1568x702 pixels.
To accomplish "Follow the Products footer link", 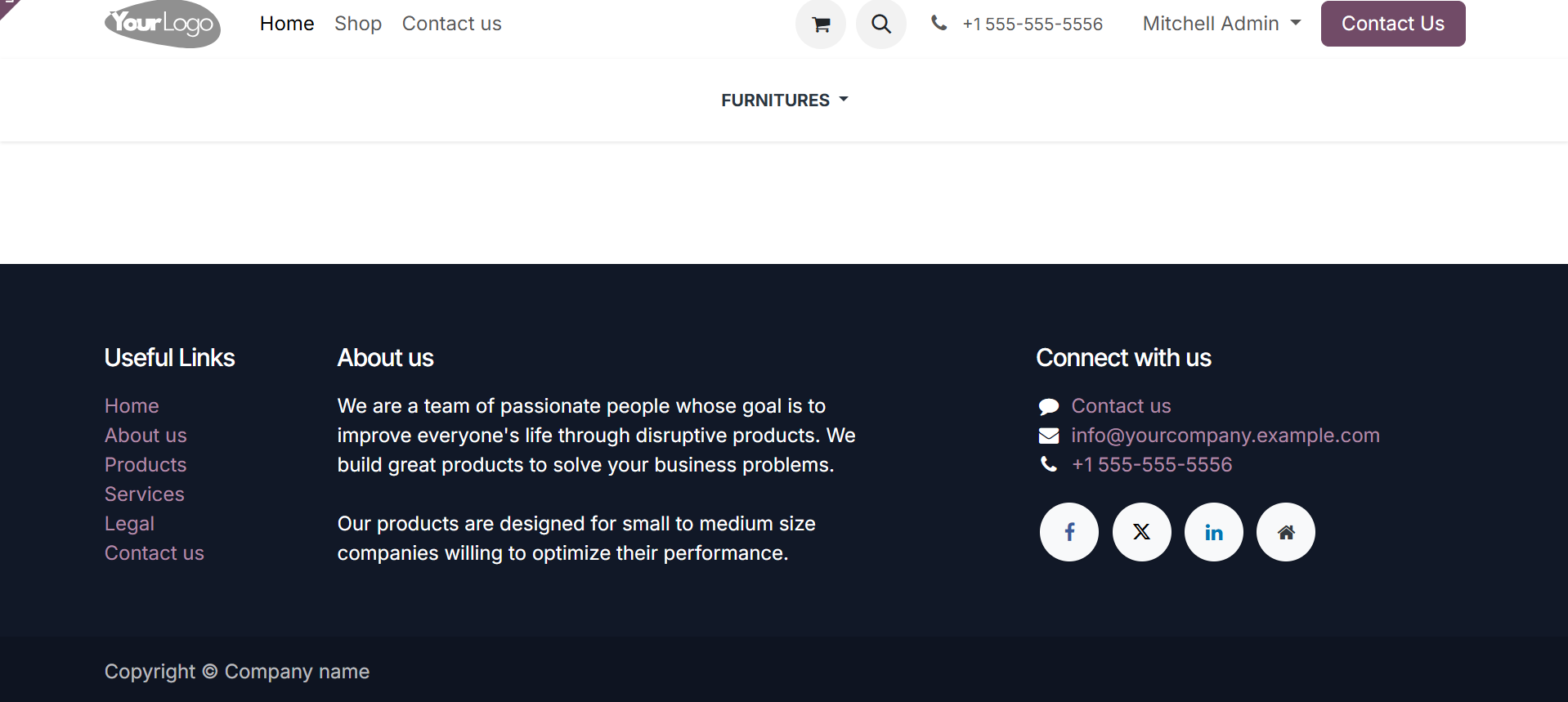I will pyautogui.click(x=146, y=465).
